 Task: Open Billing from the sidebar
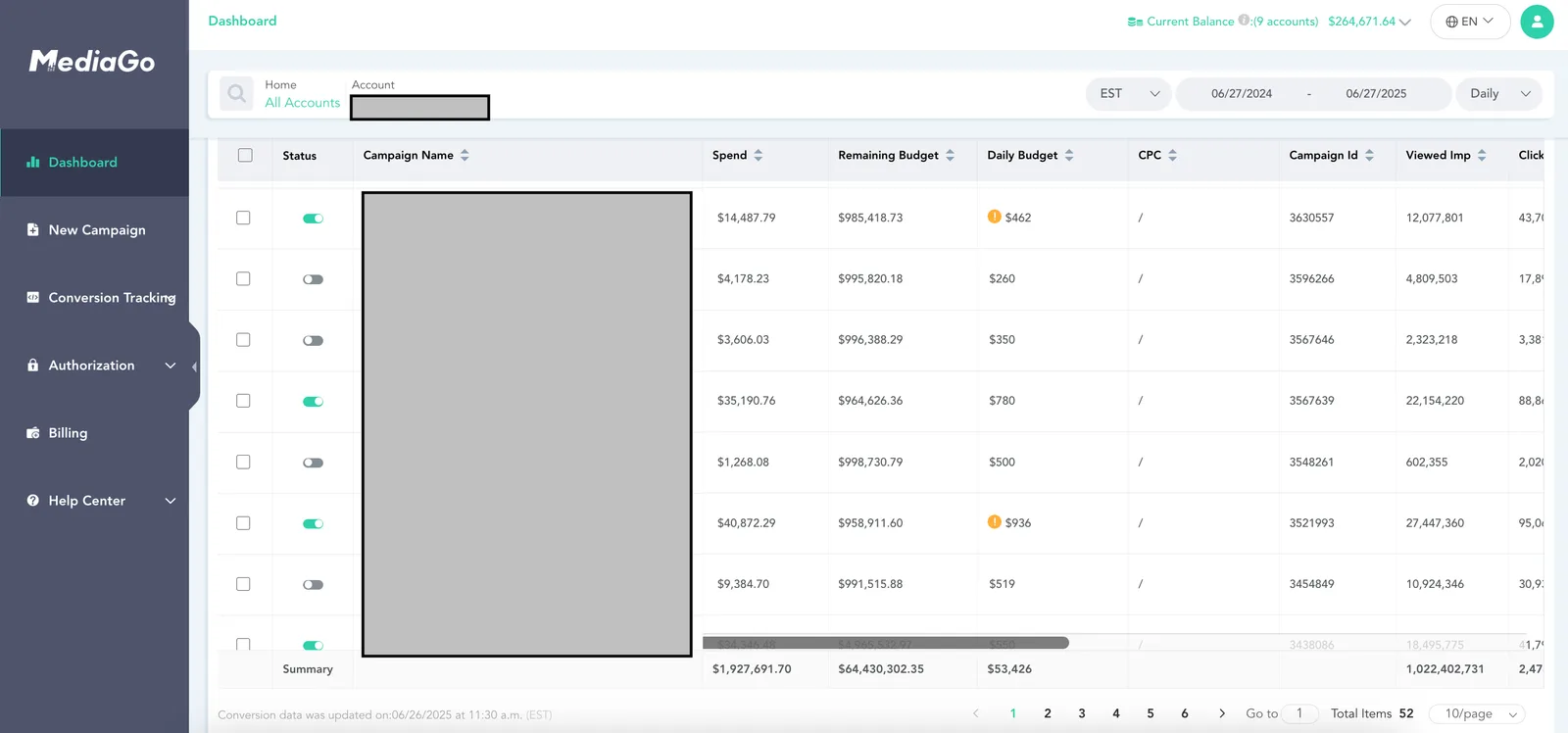(x=94, y=433)
